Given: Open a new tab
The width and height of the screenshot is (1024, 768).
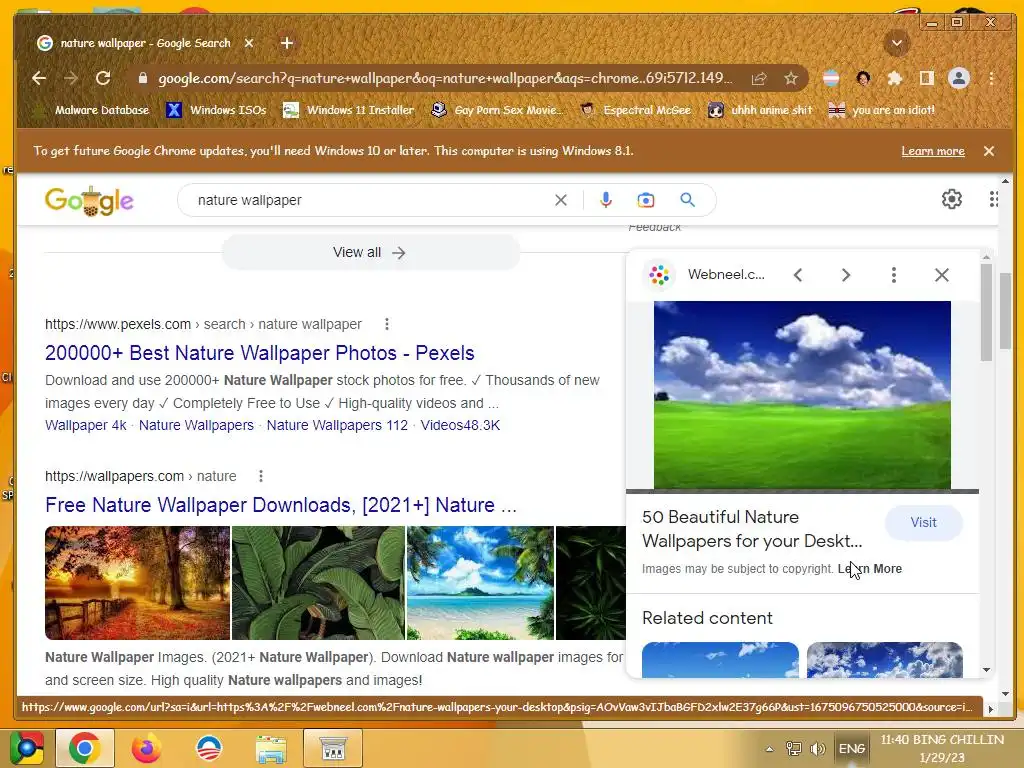Looking at the screenshot, I should 287,43.
